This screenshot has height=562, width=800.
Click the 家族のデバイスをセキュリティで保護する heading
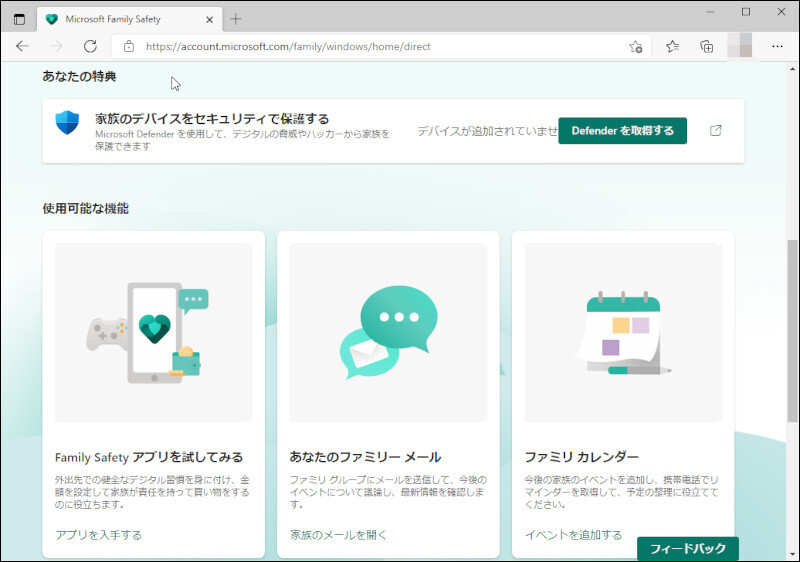212,119
